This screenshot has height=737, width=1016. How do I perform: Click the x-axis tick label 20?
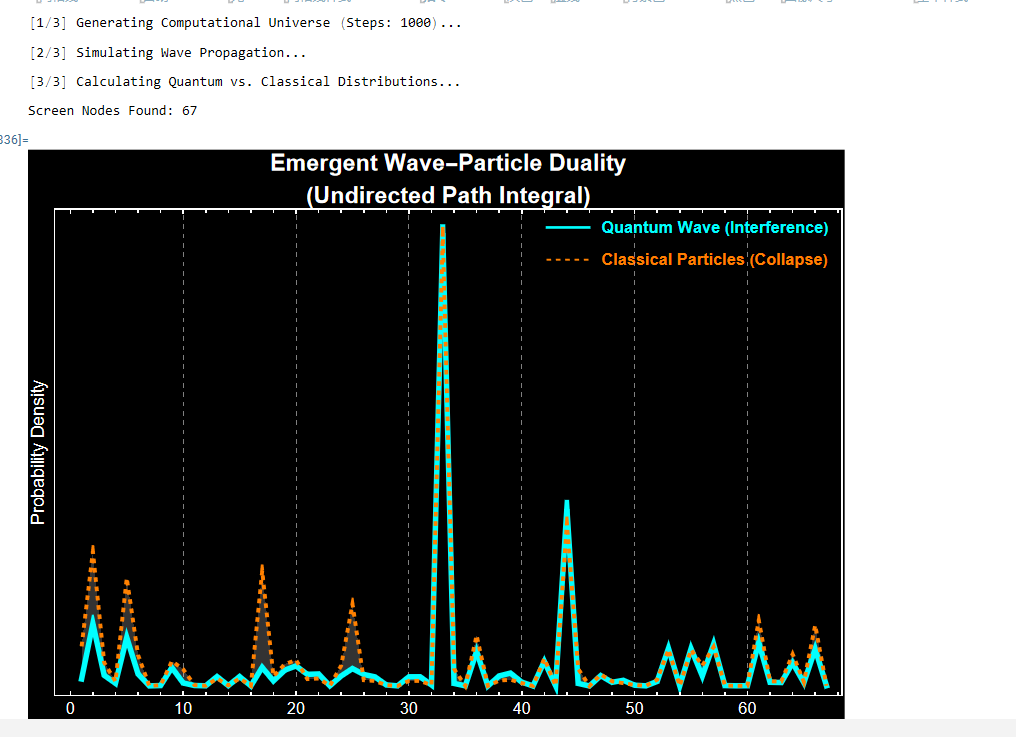(x=296, y=709)
